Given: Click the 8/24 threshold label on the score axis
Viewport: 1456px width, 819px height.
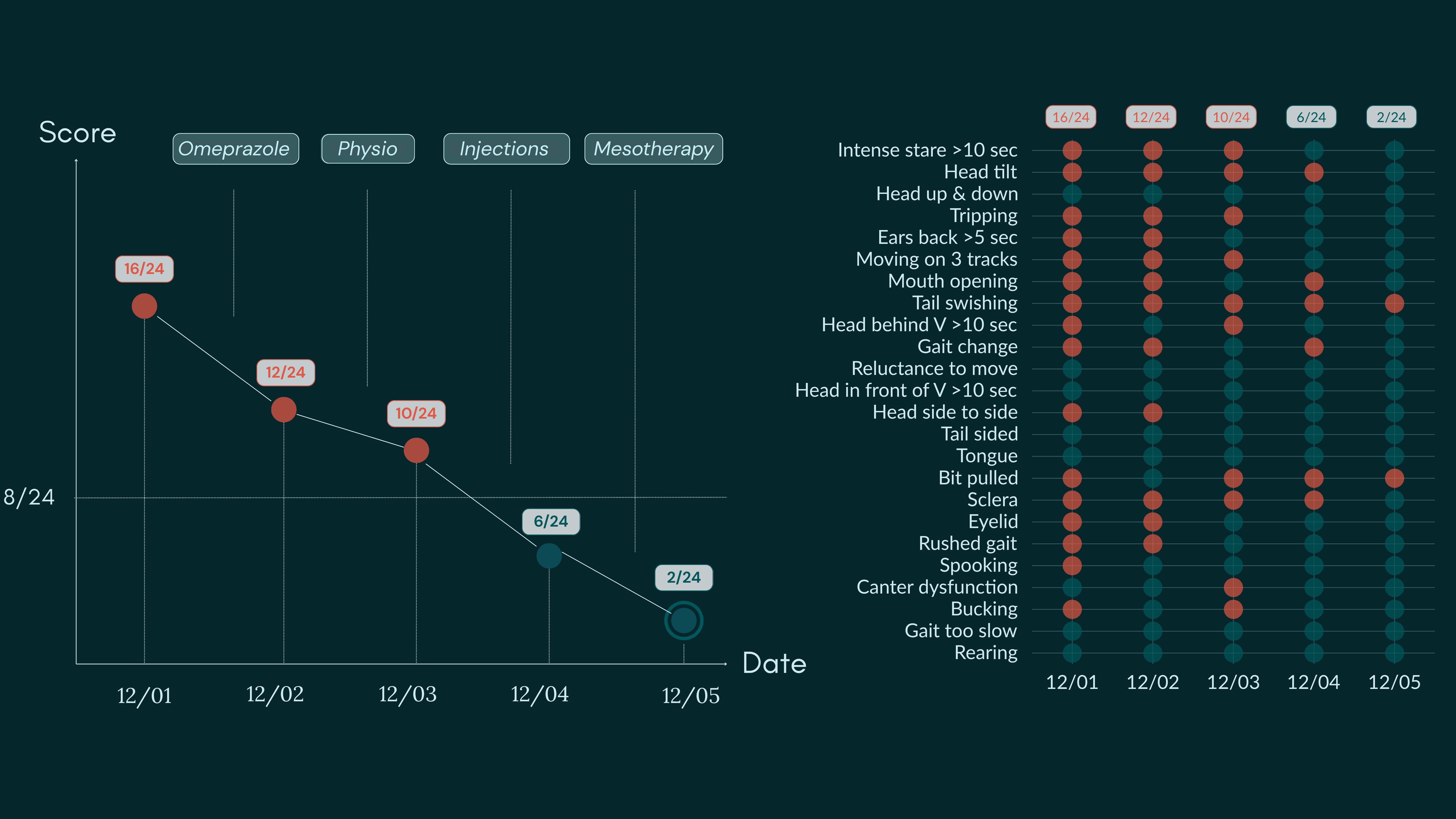Looking at the screenshot, I should pos(29,497).
